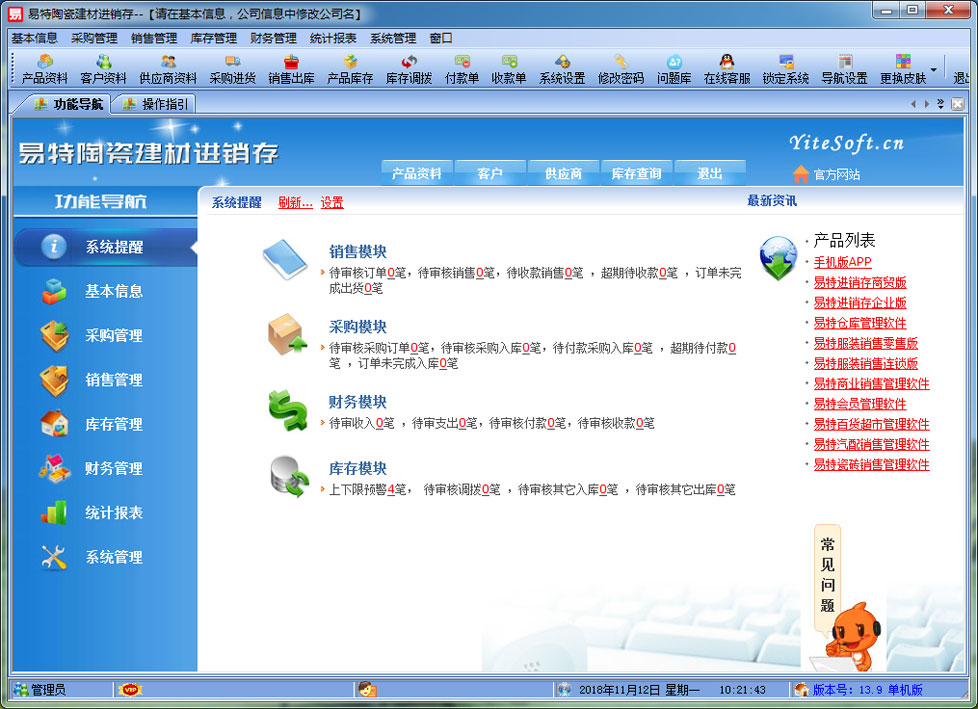
Task: Open 产品资料 toolbar icon
Action: click(45, 69)
